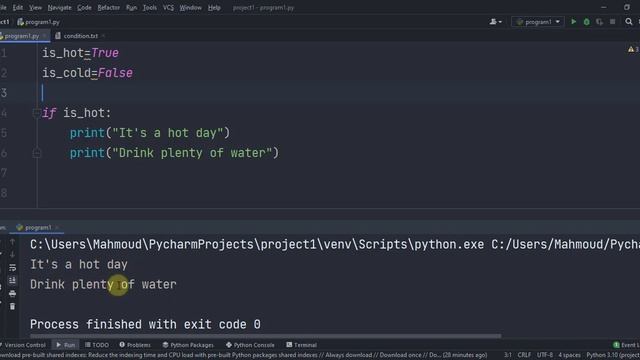Click "It's a hot day" console output
This screenshot has height=360, width=640.
click(x=79, y=264)
